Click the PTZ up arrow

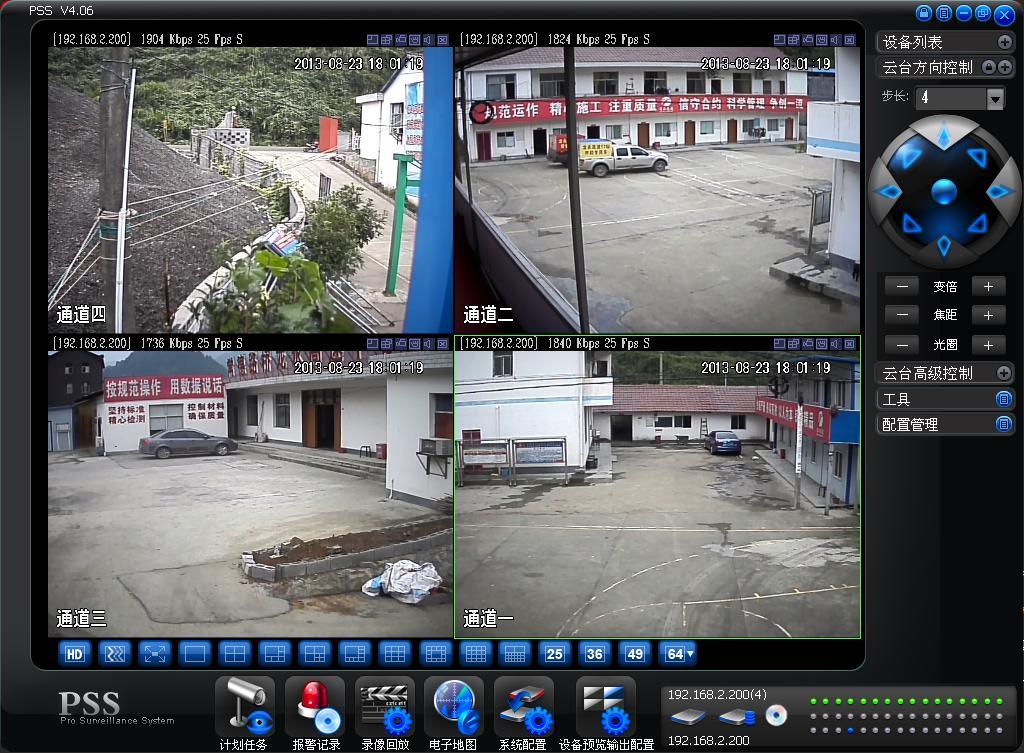(943, 134)
